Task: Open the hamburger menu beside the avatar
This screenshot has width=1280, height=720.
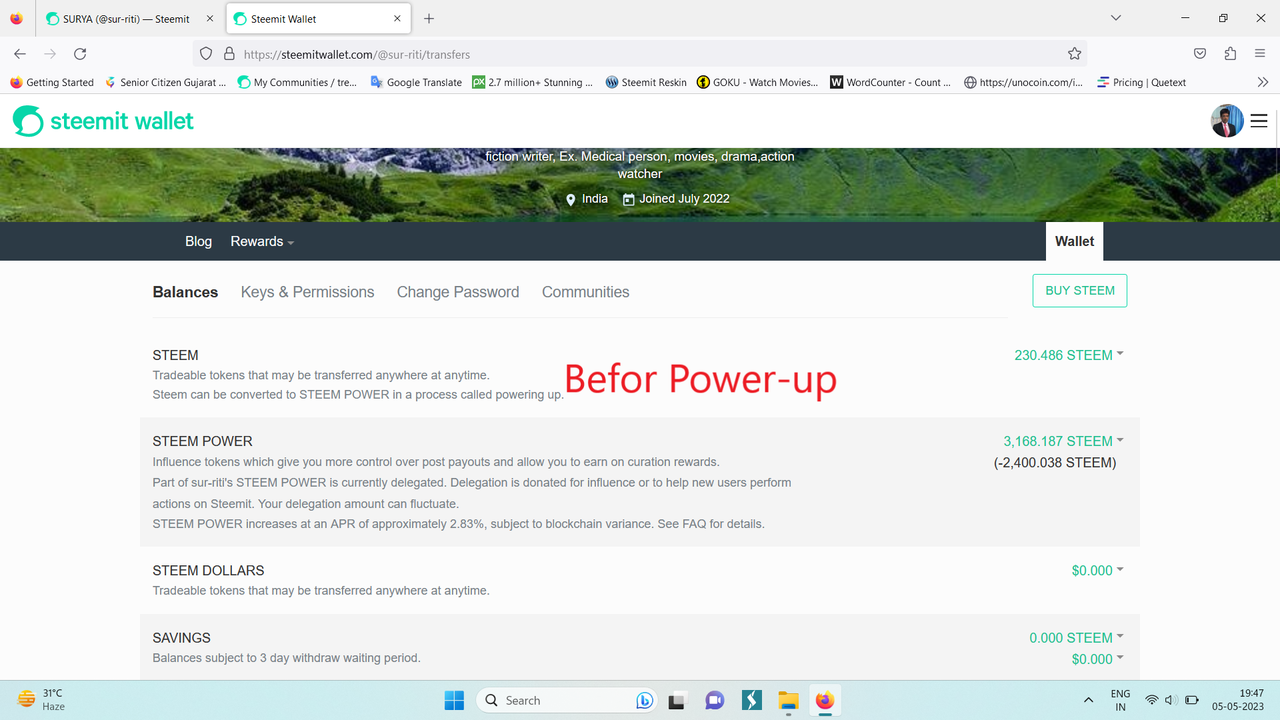Action: (x=1259, y=121)
